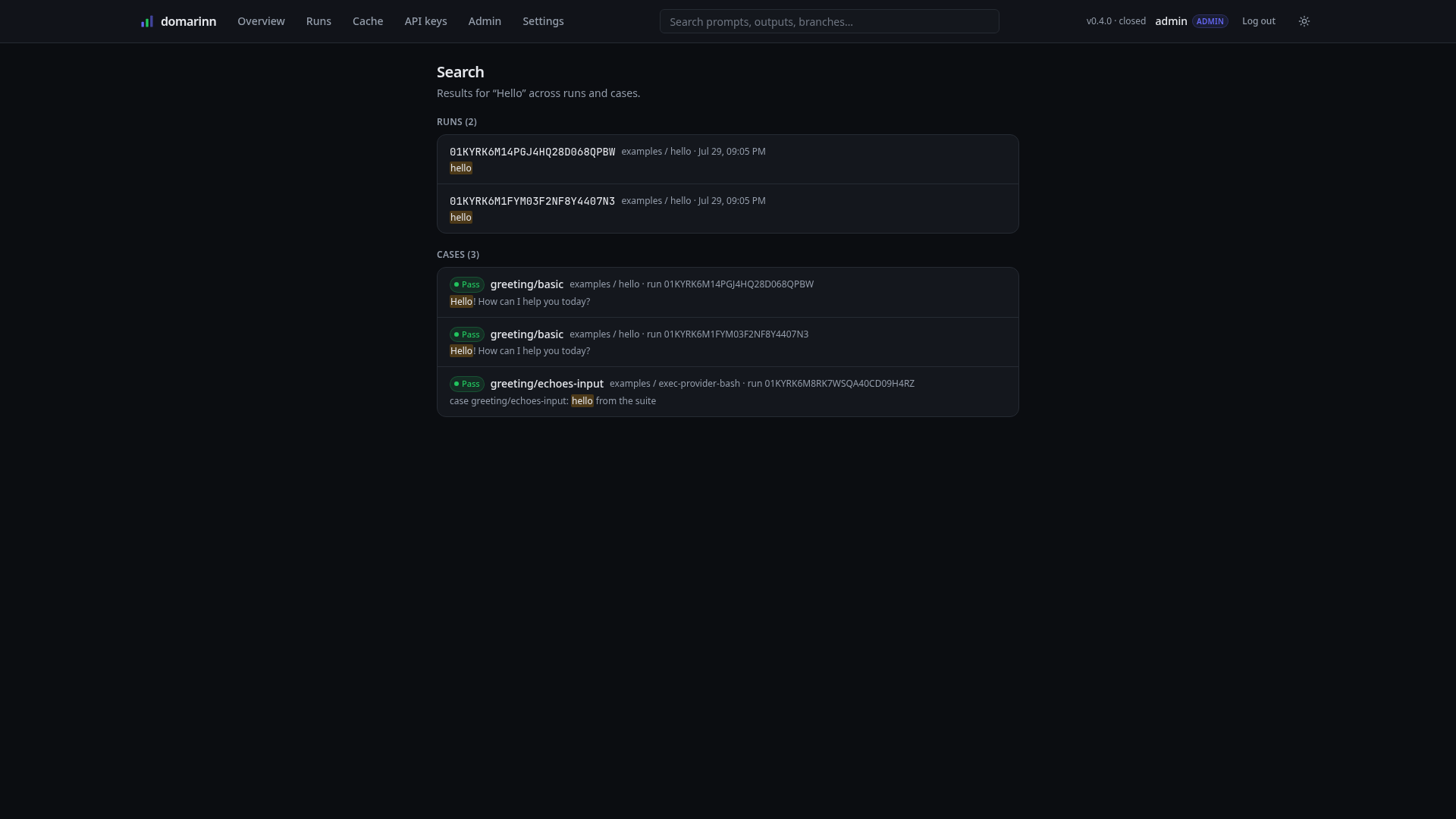Image resolution: width=1456 pixels, height=819 pixels.
Task: Open run 01KYRK6M14PGJ4HQ28D068QPBW result
Action: pos(727,159)
